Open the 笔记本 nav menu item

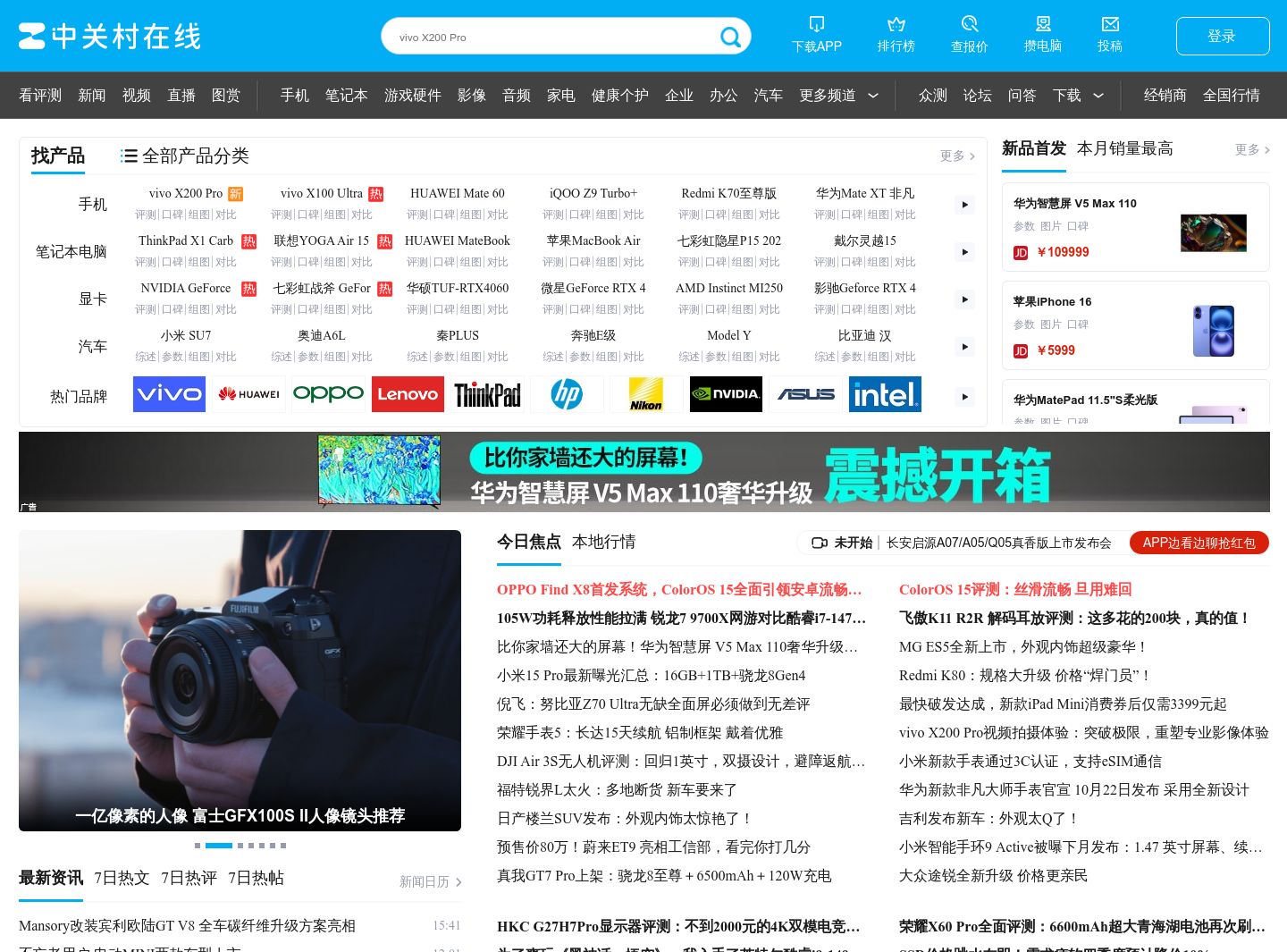346,96
